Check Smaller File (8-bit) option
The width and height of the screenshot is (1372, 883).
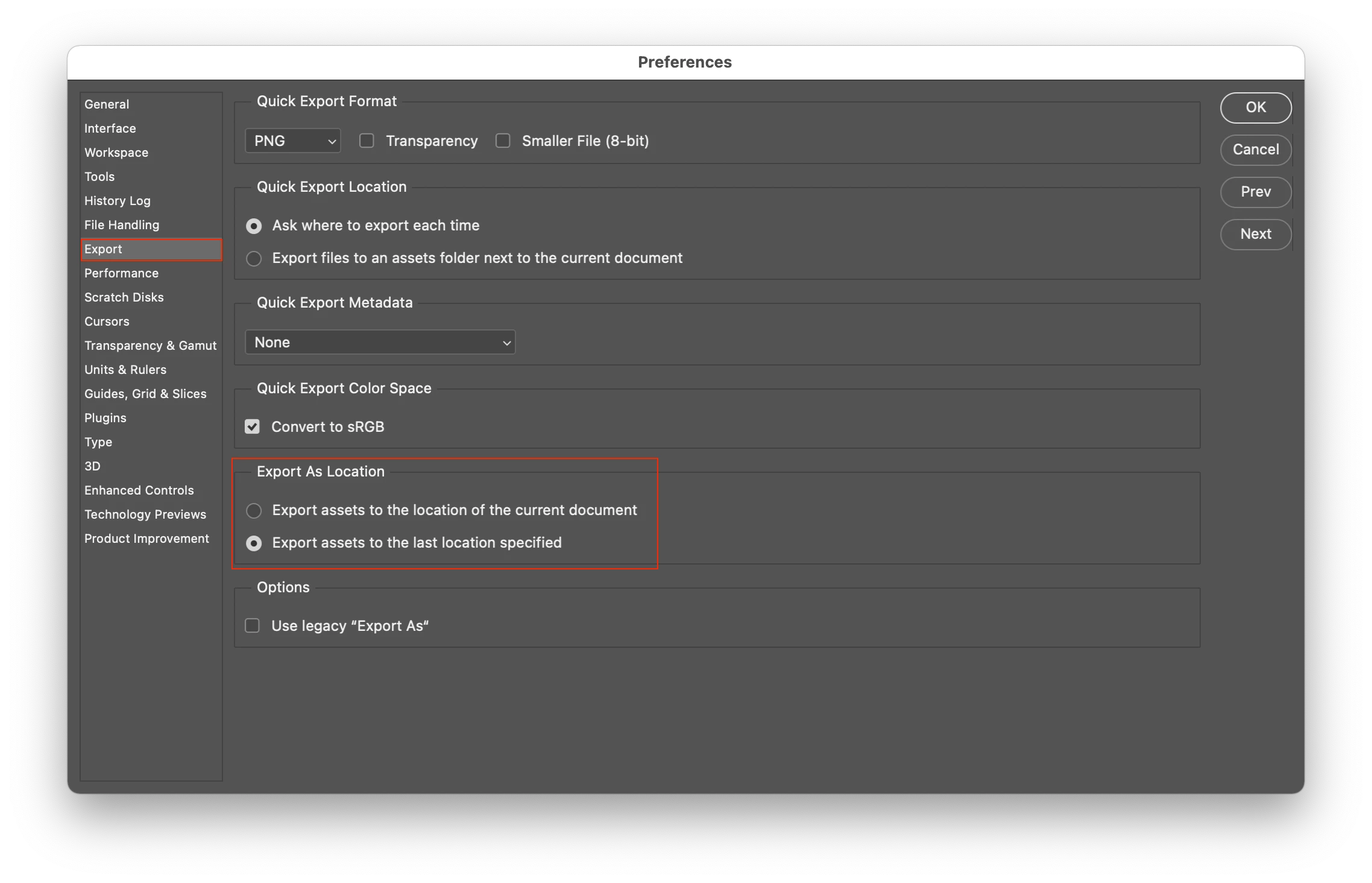tap(503, 141)
